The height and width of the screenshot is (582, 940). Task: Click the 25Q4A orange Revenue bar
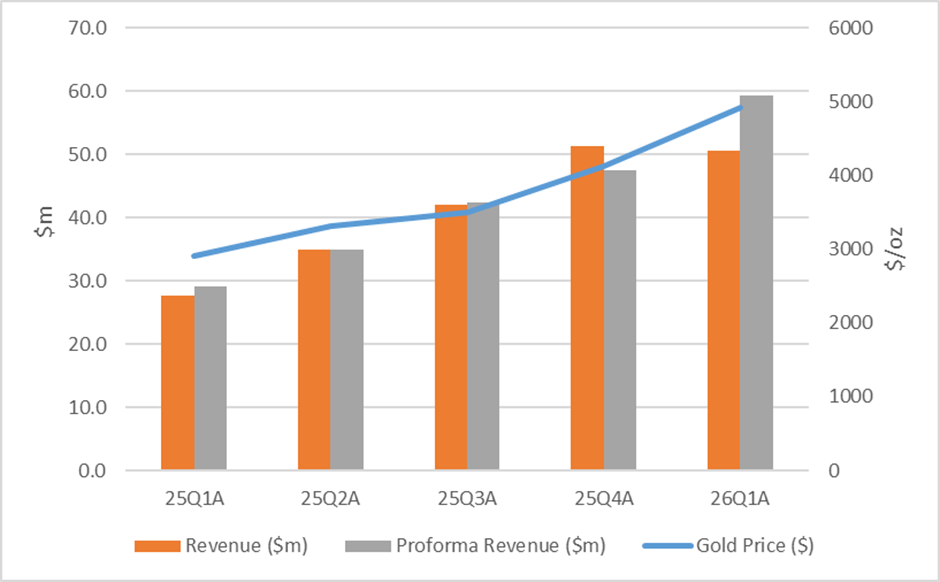point(587,308)
